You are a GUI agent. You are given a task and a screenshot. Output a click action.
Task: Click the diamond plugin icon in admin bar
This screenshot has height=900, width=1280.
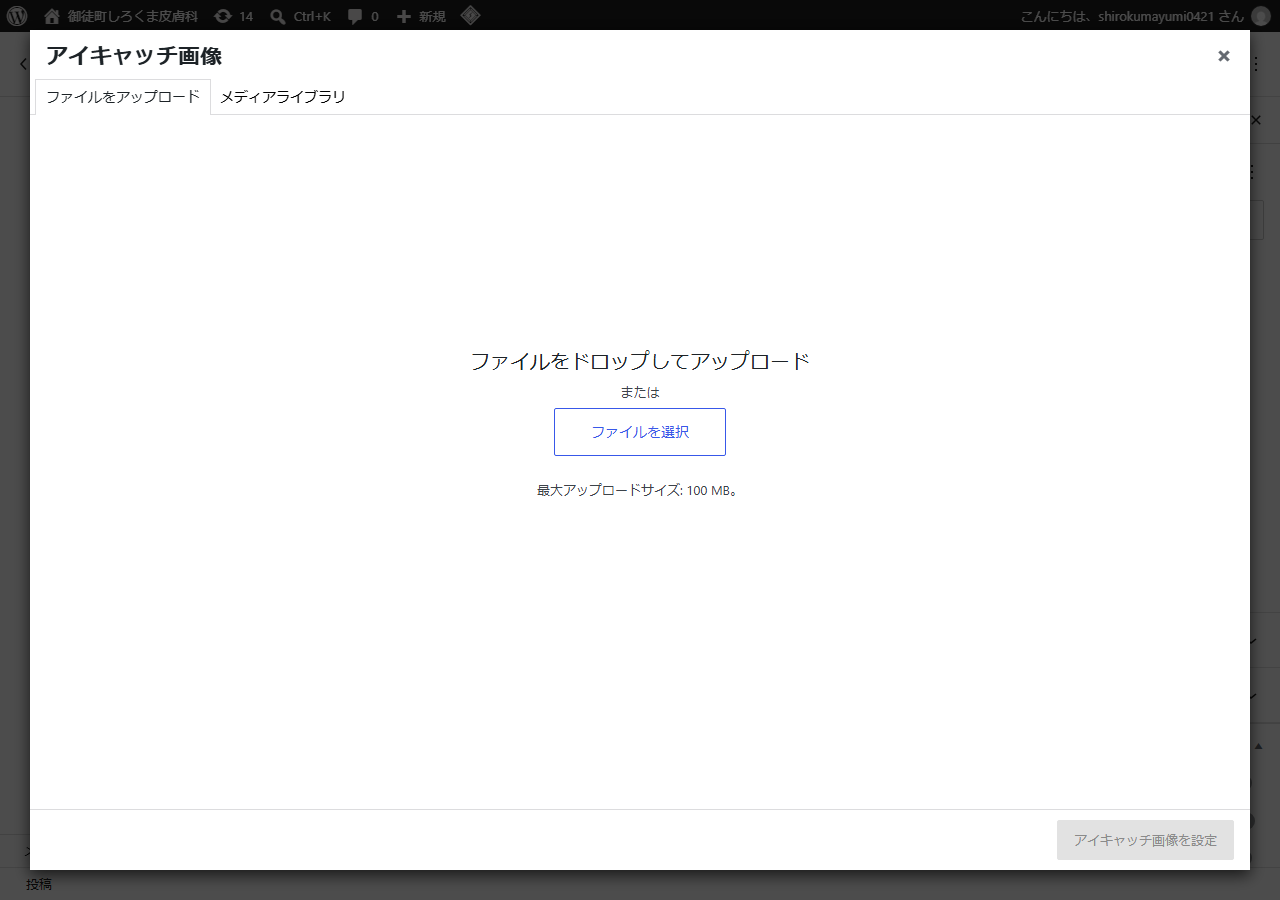click(x=470, y=16)
